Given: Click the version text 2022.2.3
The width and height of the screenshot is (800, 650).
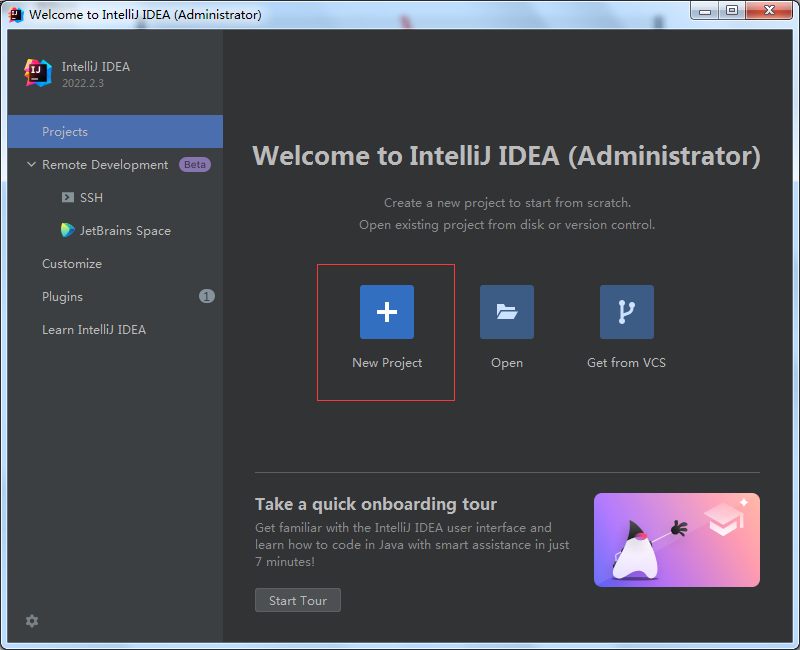Looking at the screenshot, I should (83, 83).
